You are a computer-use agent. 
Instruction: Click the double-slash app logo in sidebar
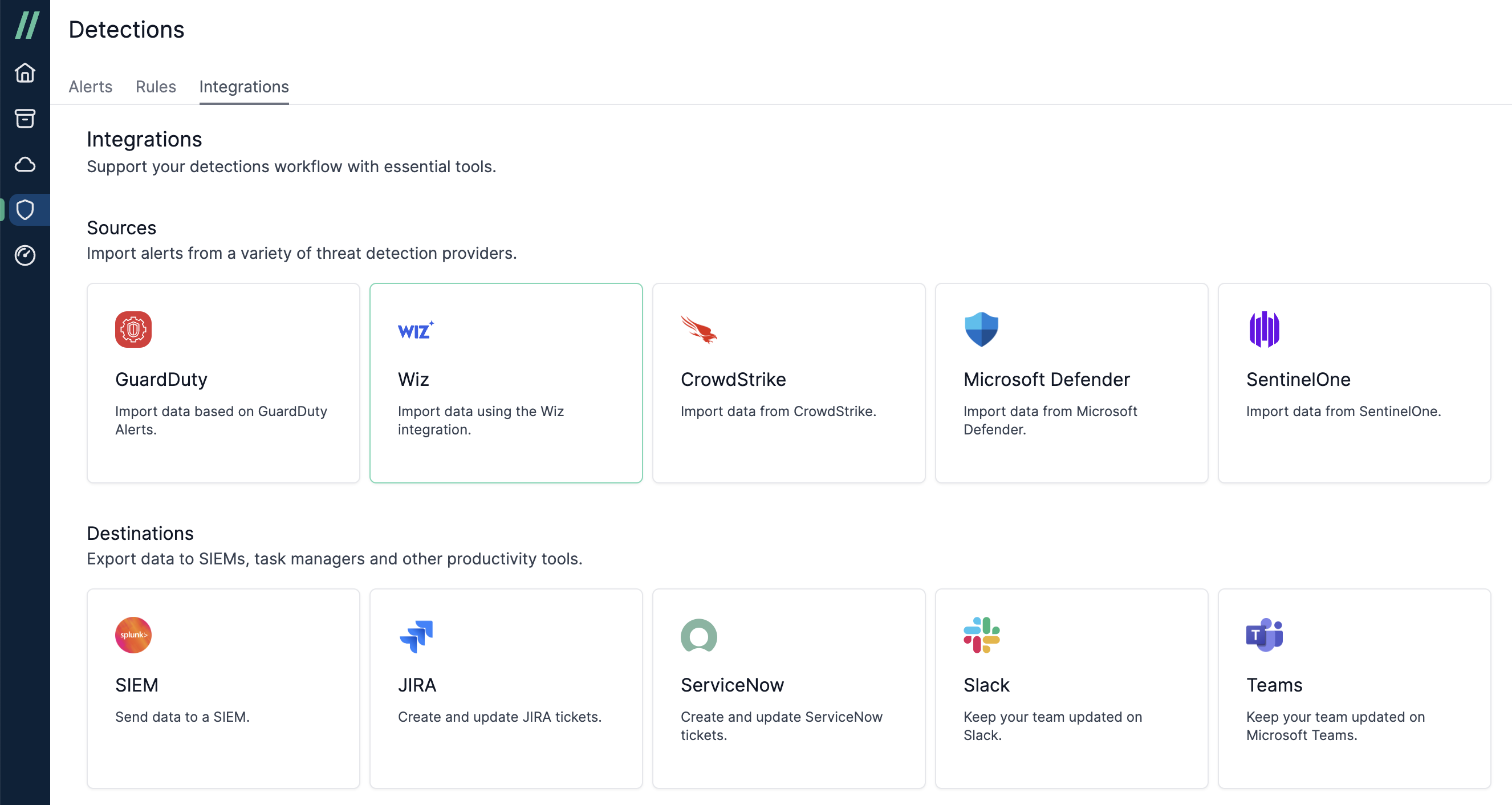(x=27, y=26)
